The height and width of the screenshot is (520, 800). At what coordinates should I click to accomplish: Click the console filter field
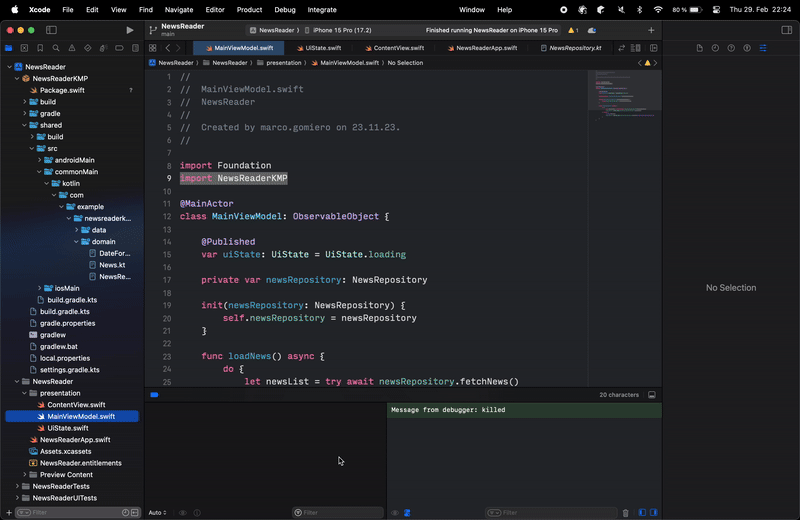click(551, 513)
